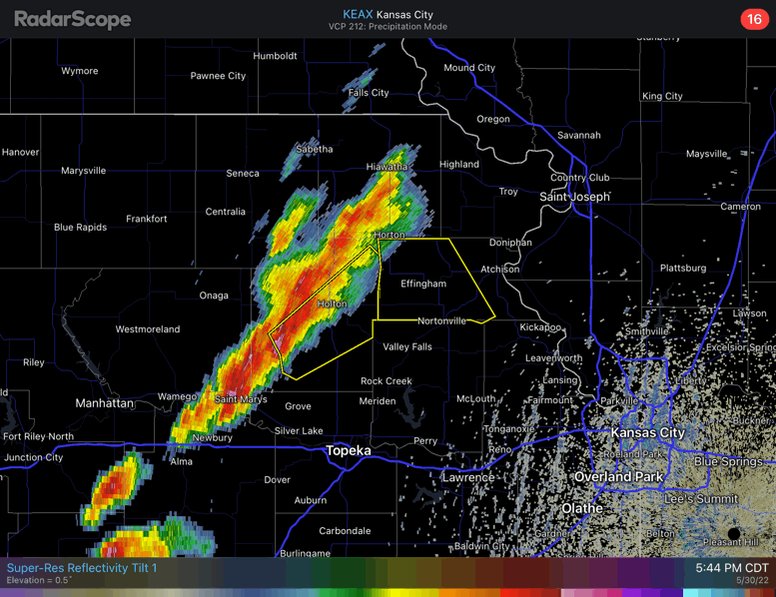
Task: Tap the Carbondale town label
Action: point(344,531)
